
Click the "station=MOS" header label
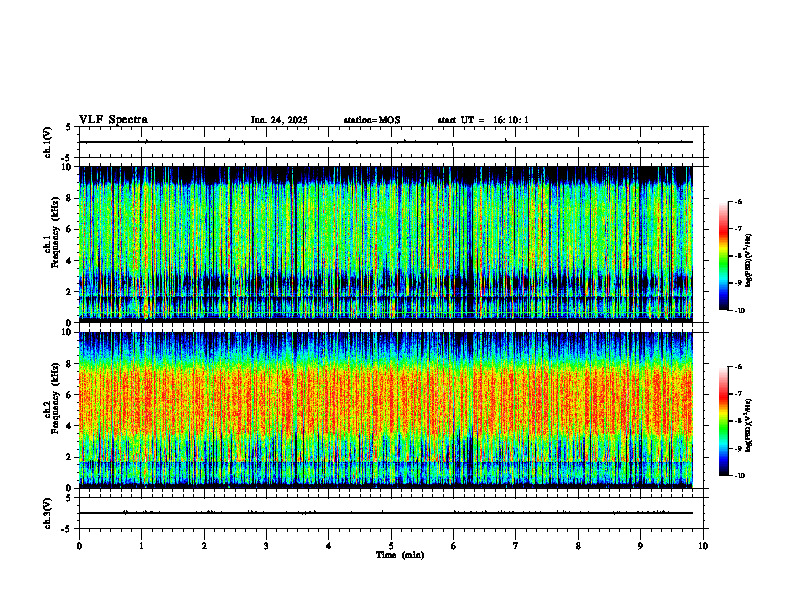coord(372,120)
